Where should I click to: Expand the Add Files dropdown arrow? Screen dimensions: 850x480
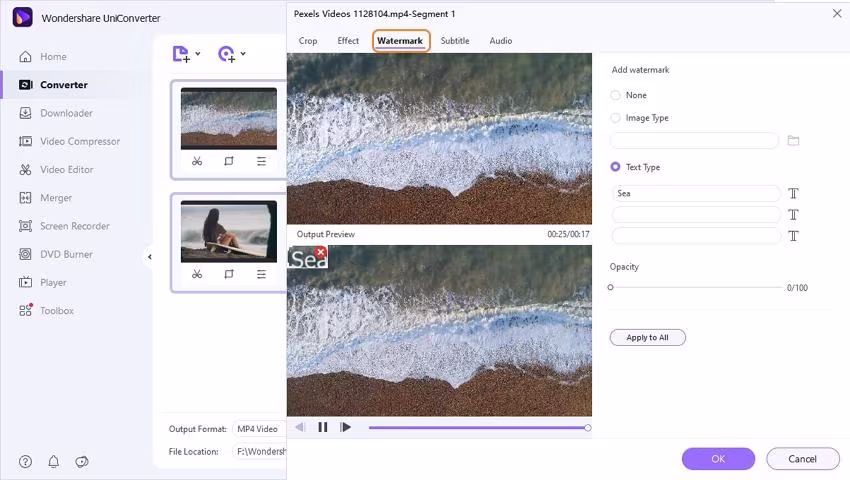[x=198, y=53]
